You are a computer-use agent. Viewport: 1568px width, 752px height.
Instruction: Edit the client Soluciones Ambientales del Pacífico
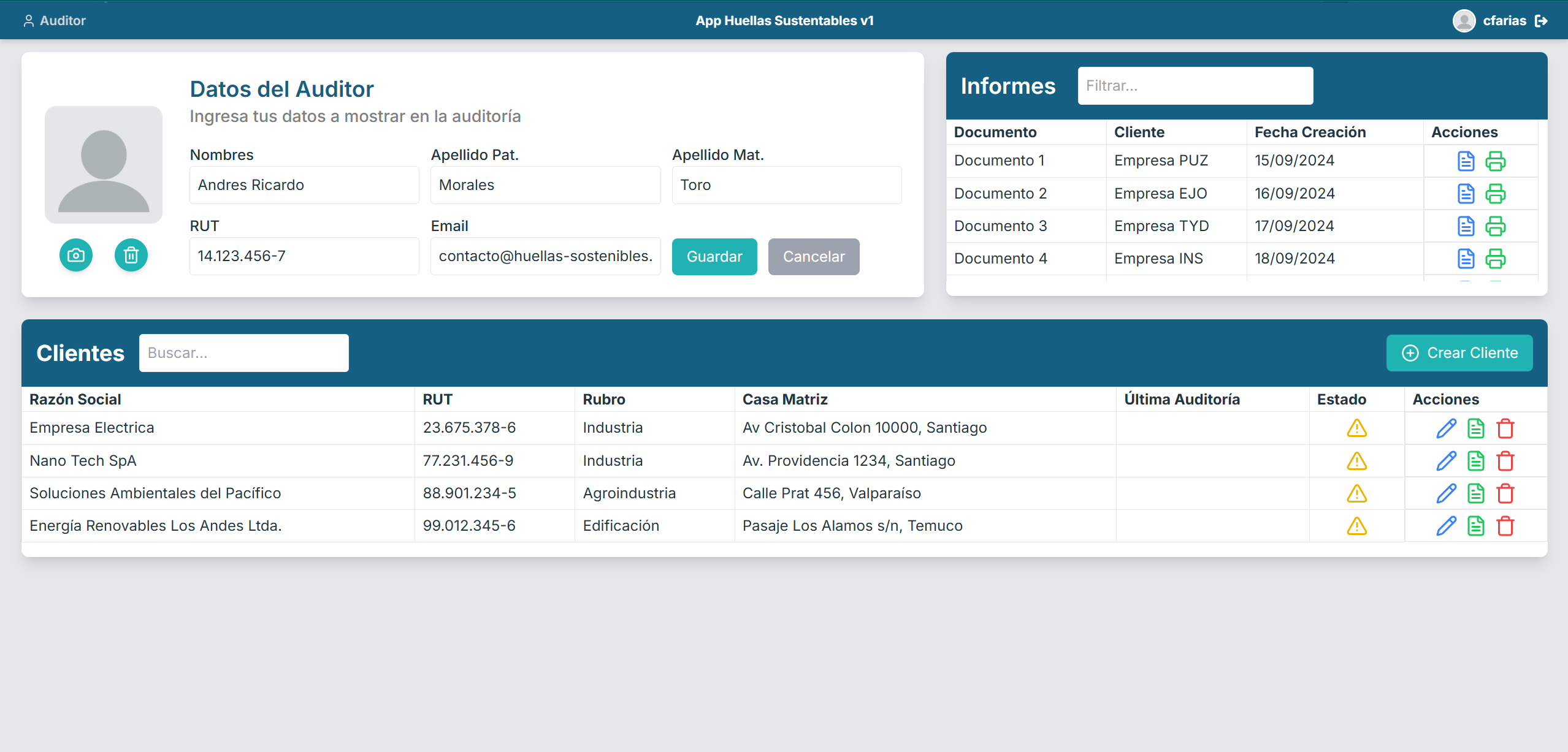(1446, 493)
